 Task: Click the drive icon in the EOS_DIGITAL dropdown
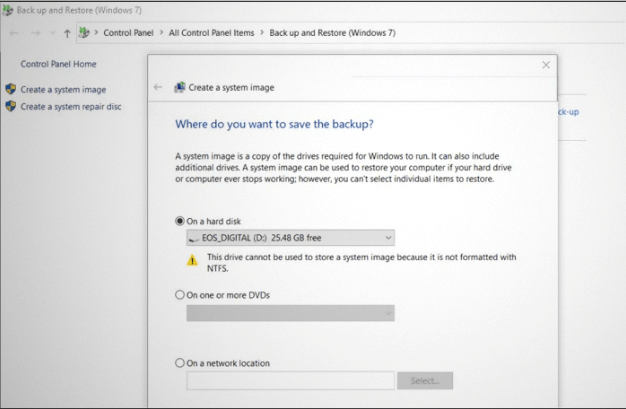[194, 238]
